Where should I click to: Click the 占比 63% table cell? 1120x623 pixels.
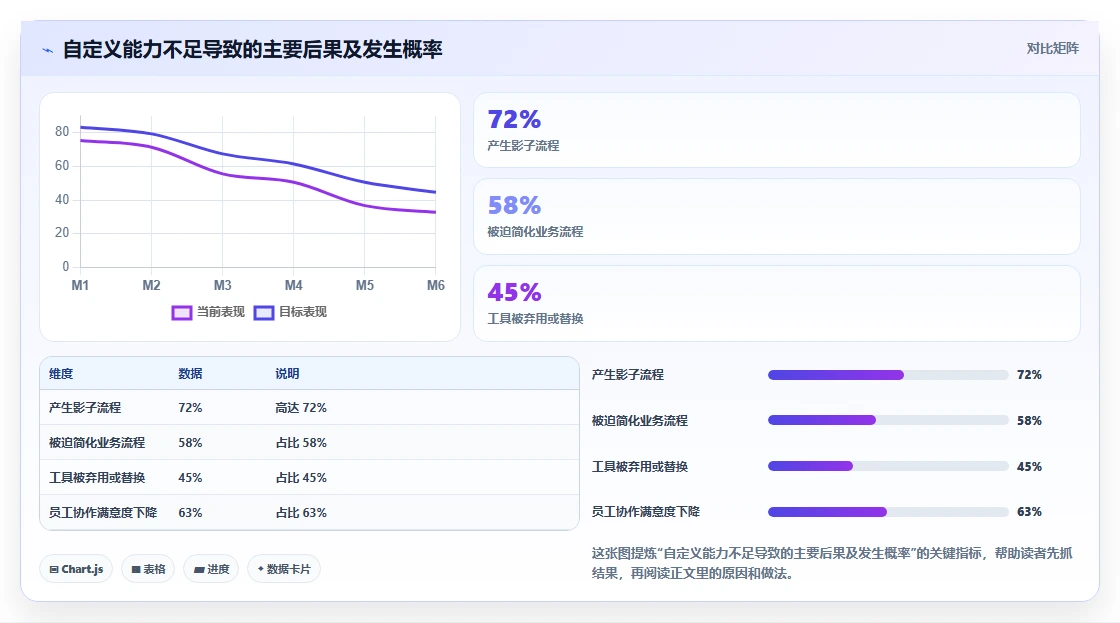[301, 513]
